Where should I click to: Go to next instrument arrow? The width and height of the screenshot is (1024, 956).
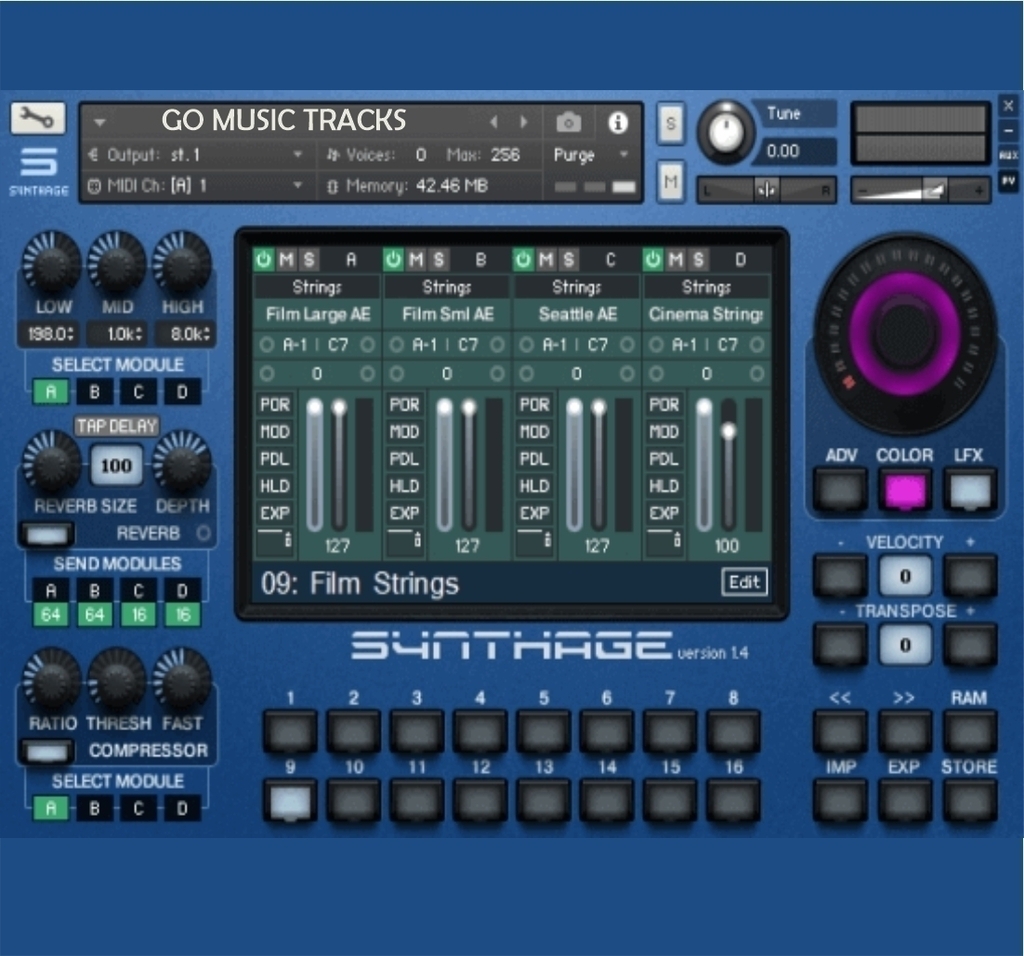click(524, 121)
